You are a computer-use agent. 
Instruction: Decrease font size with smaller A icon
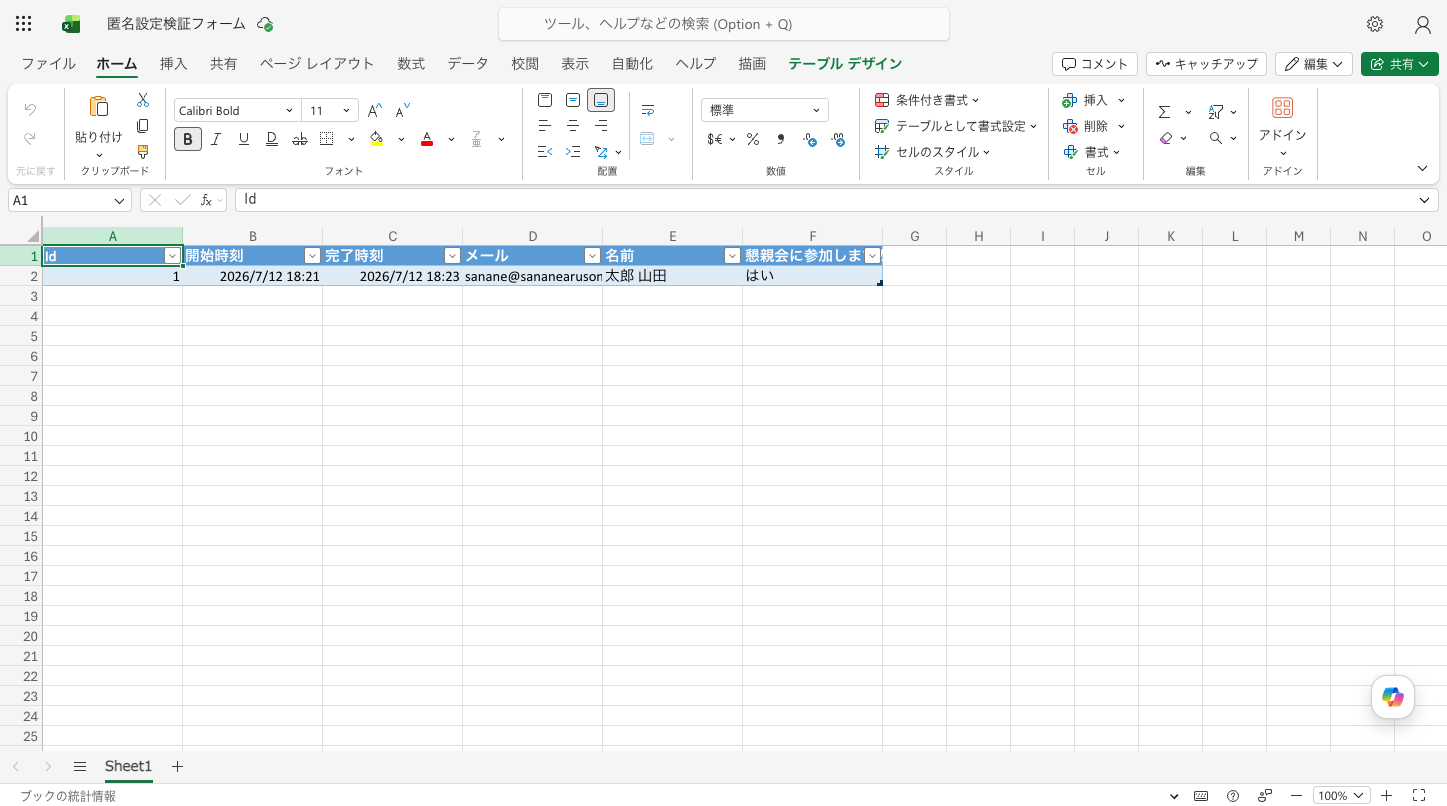(403, 111)
